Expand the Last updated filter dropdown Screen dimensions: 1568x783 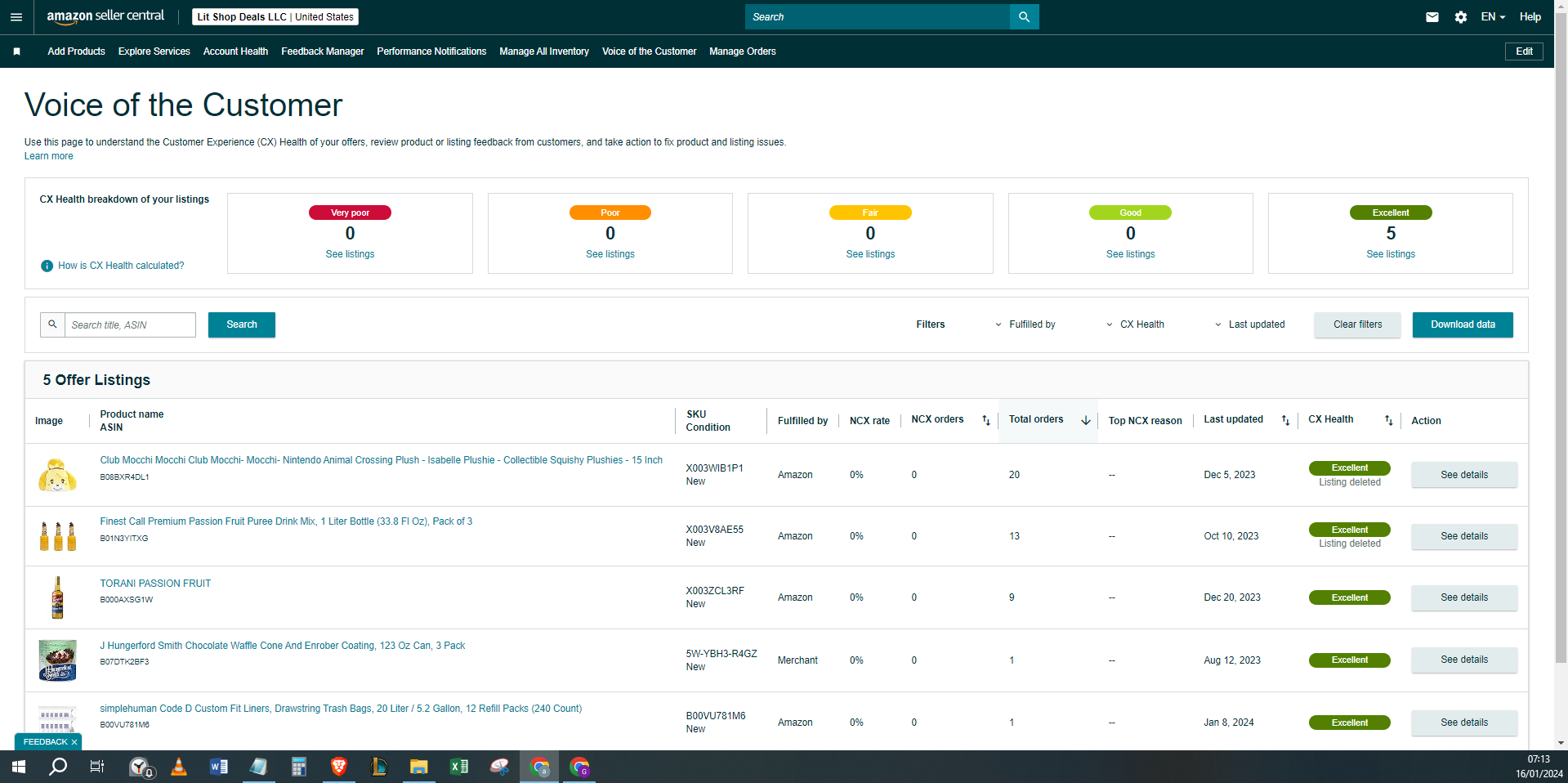pos(1250,324)
